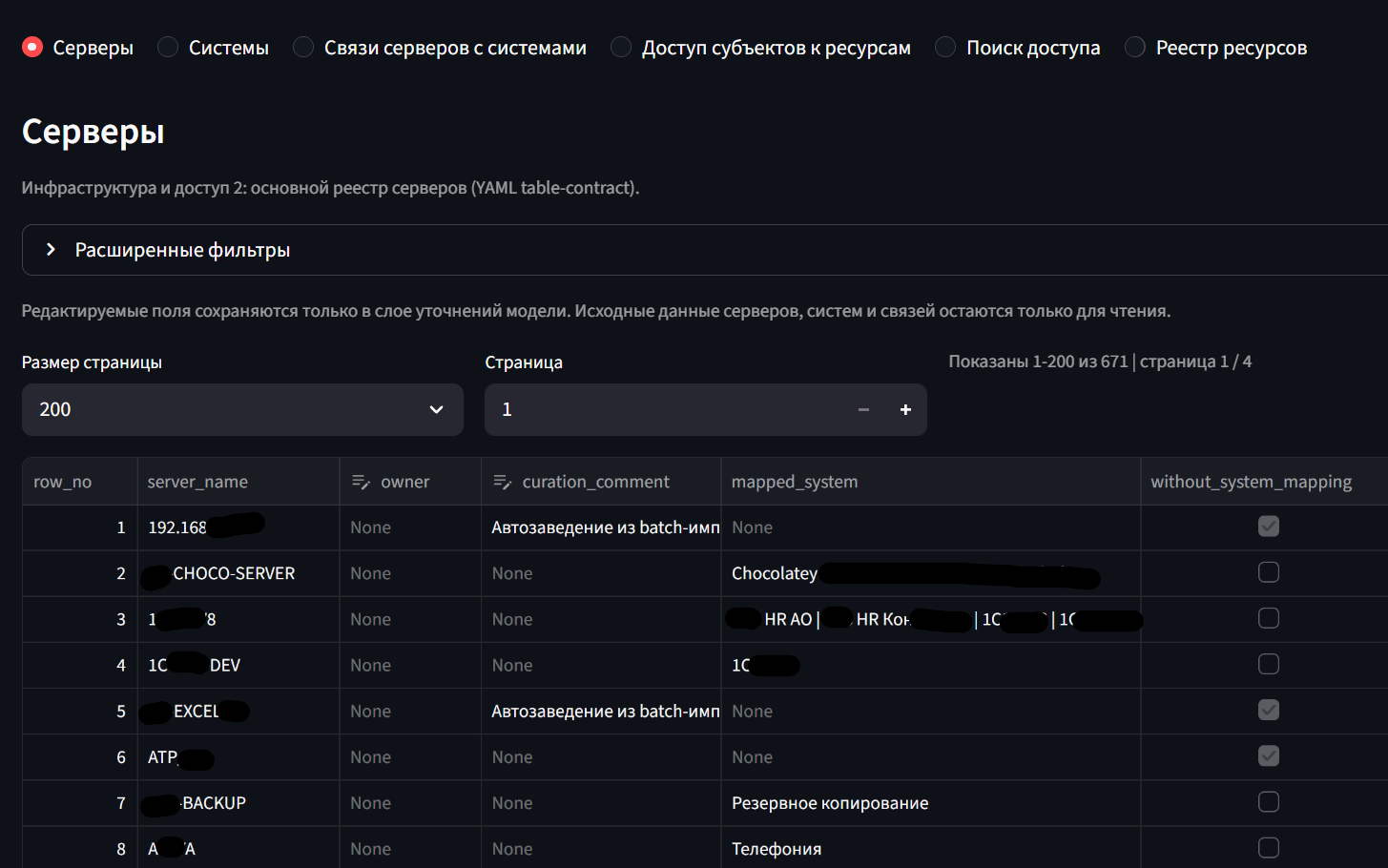Click the Телефония mapped_system cell

931,849
